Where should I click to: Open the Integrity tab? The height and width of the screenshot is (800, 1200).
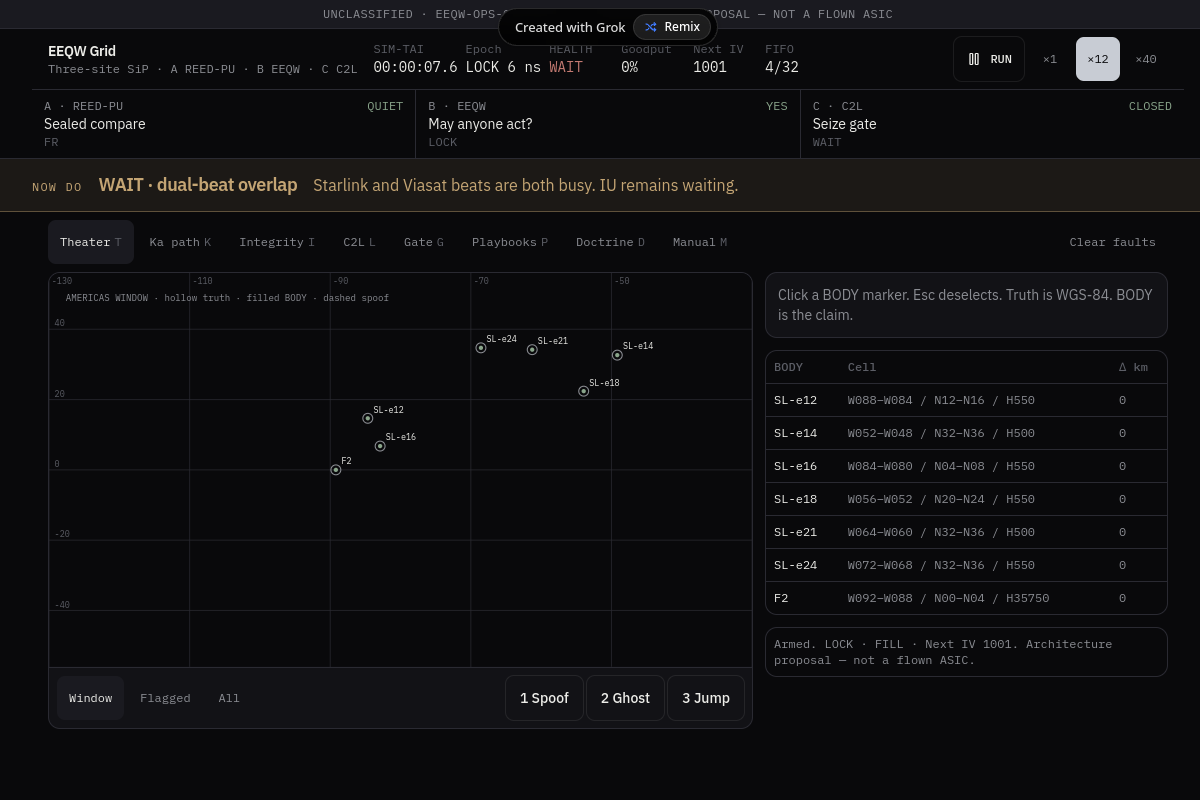277,242
